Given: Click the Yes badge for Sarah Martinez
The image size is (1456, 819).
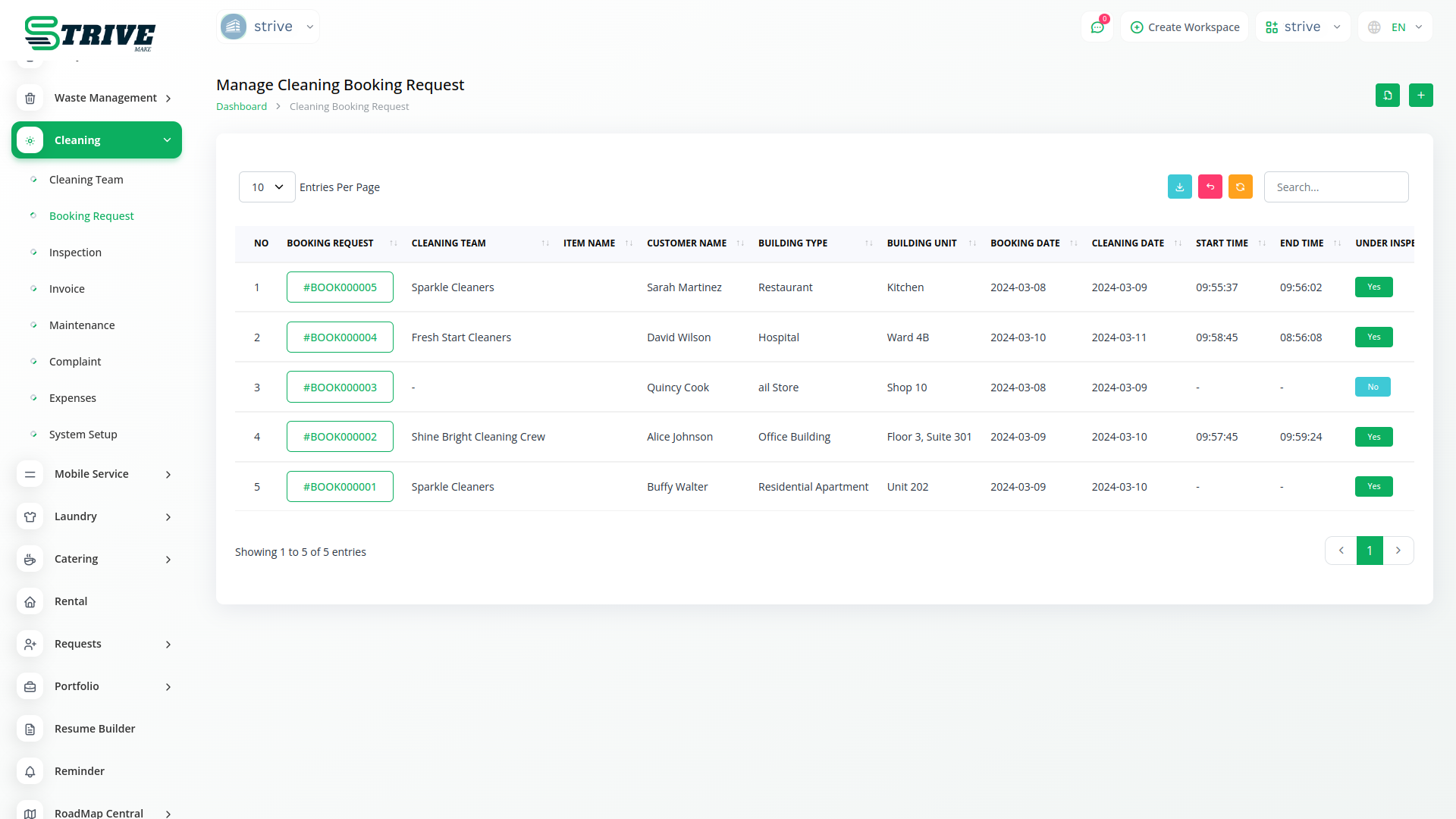Looking at the screenshot, I should coord(1373,287).
